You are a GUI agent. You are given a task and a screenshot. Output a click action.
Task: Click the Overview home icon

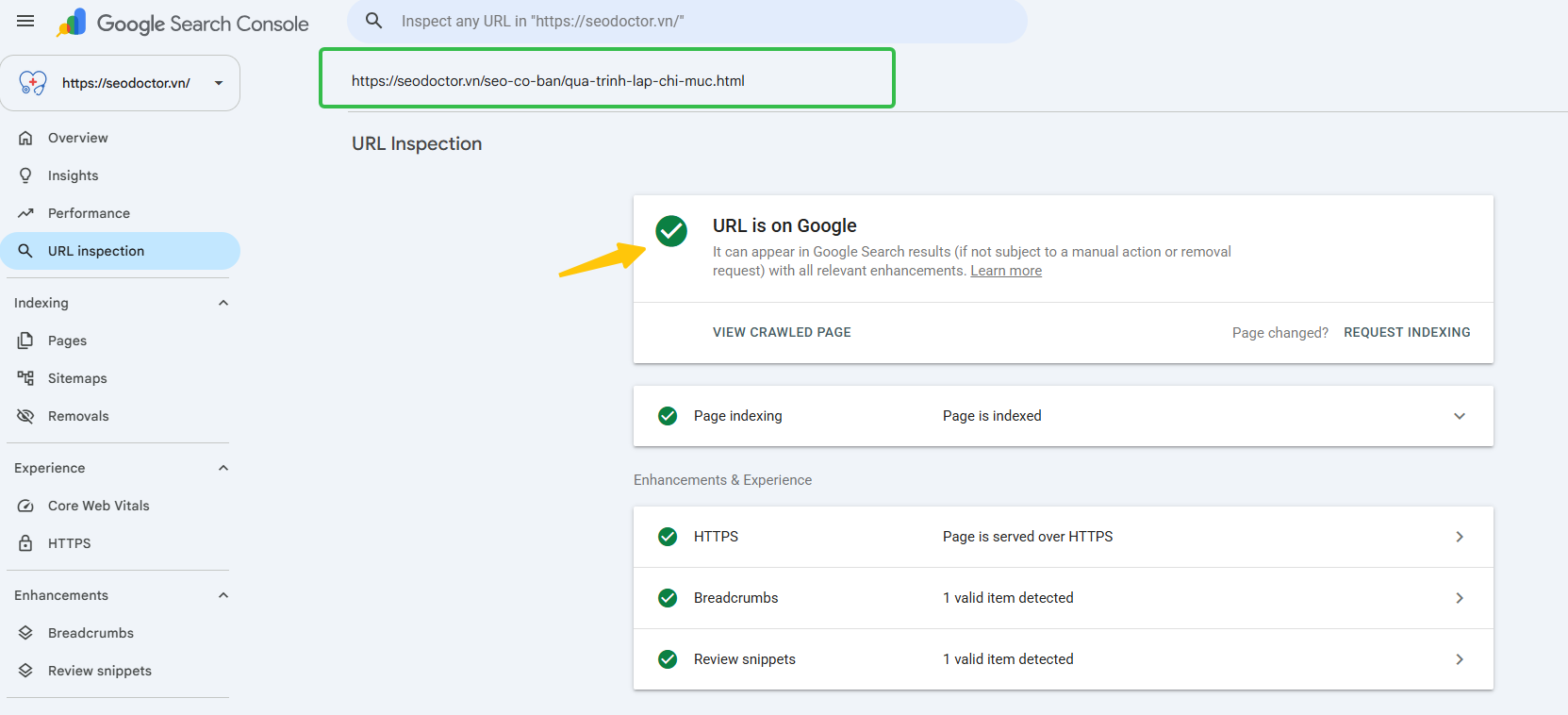pyautogui.click(x=25, y=138)
